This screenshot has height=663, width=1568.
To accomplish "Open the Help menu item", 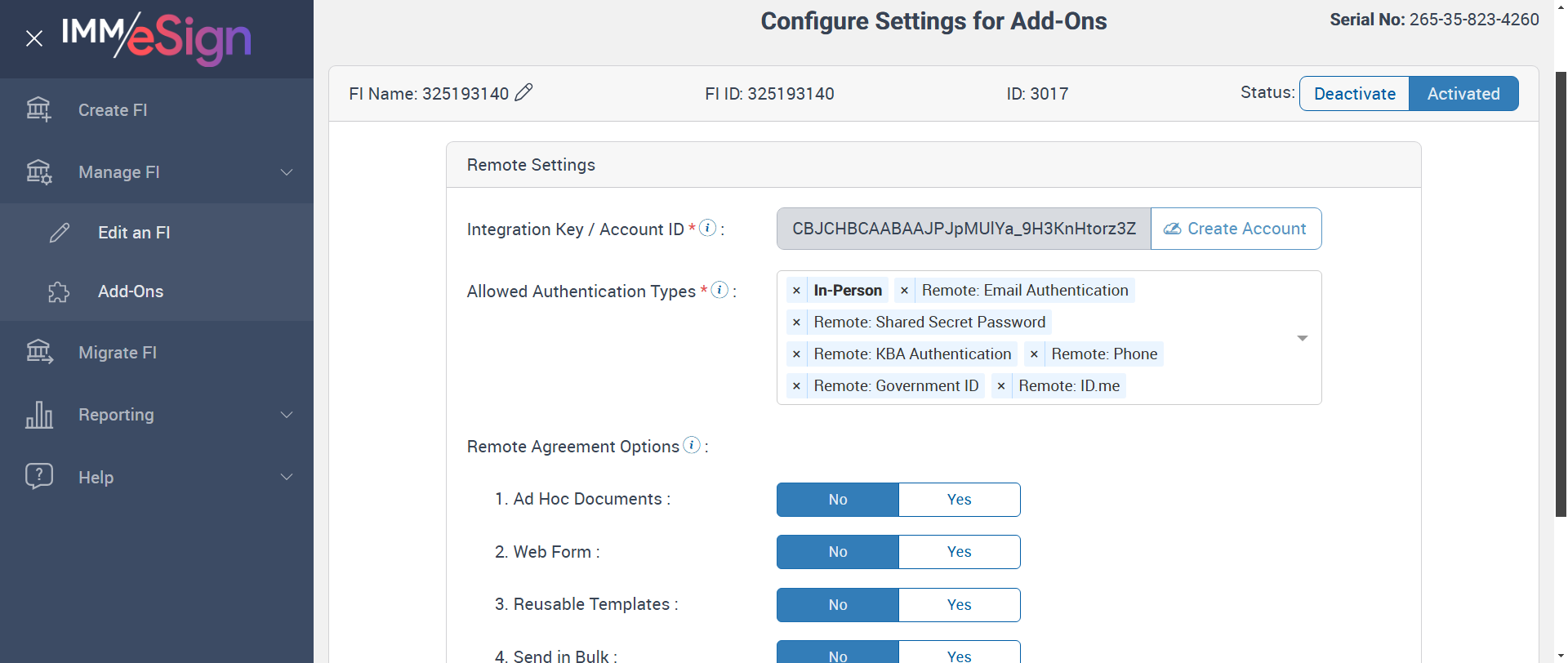I will pos(96,478).
